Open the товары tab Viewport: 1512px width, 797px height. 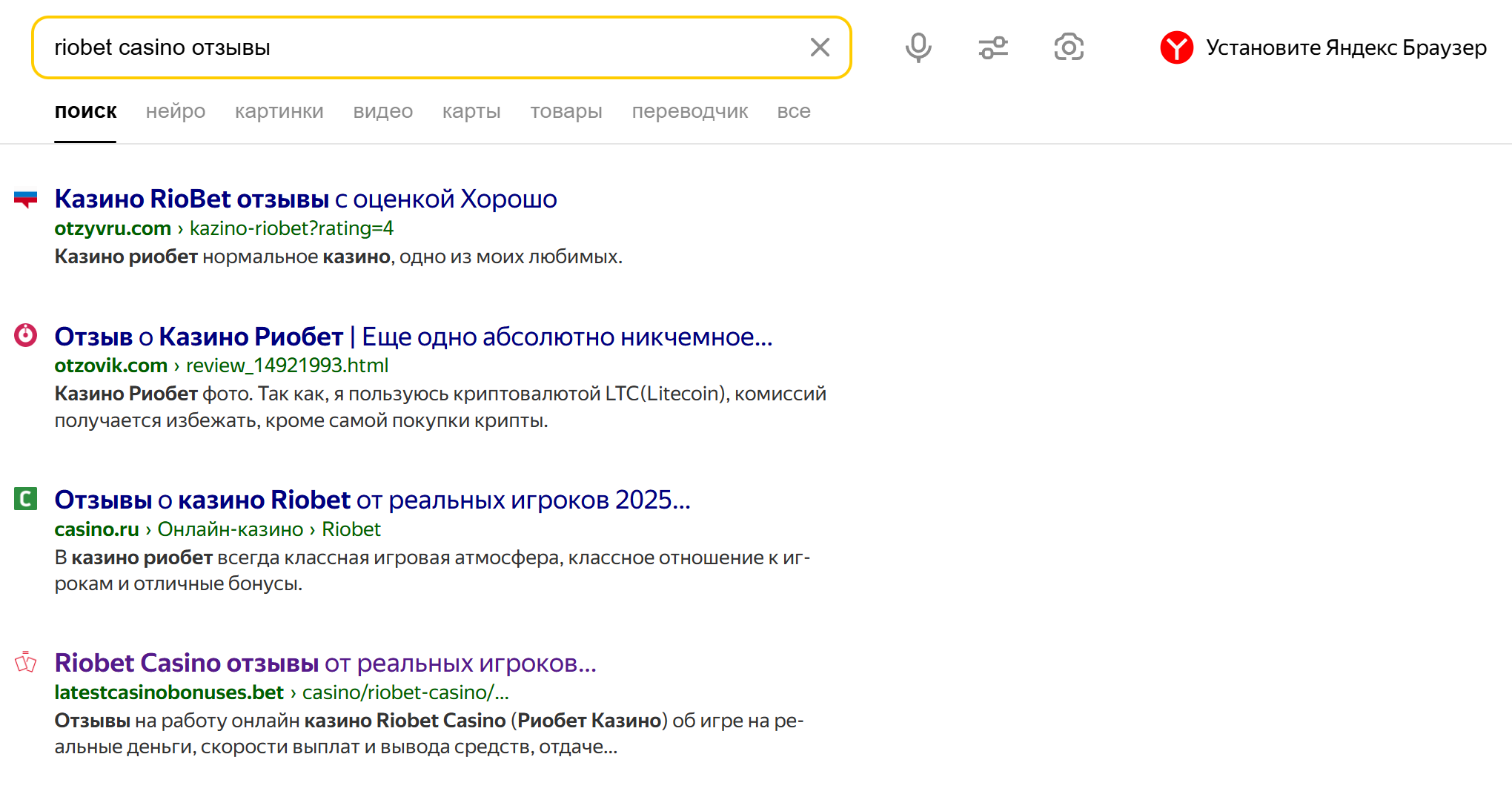pyautogui.click(x=566, y=111)
